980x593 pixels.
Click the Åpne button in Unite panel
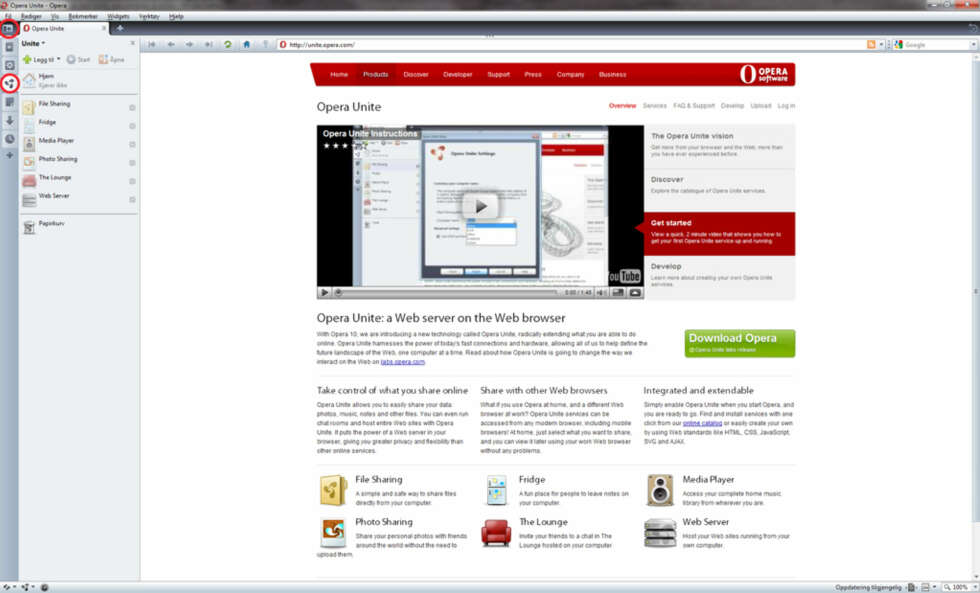pyautogui.click(x=112, y=59)
